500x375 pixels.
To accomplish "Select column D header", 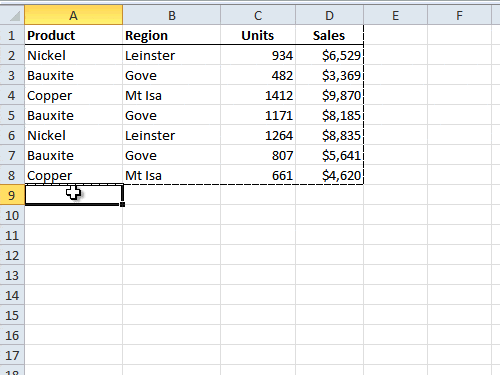I will pyautogui.click(x=329, y=15).
